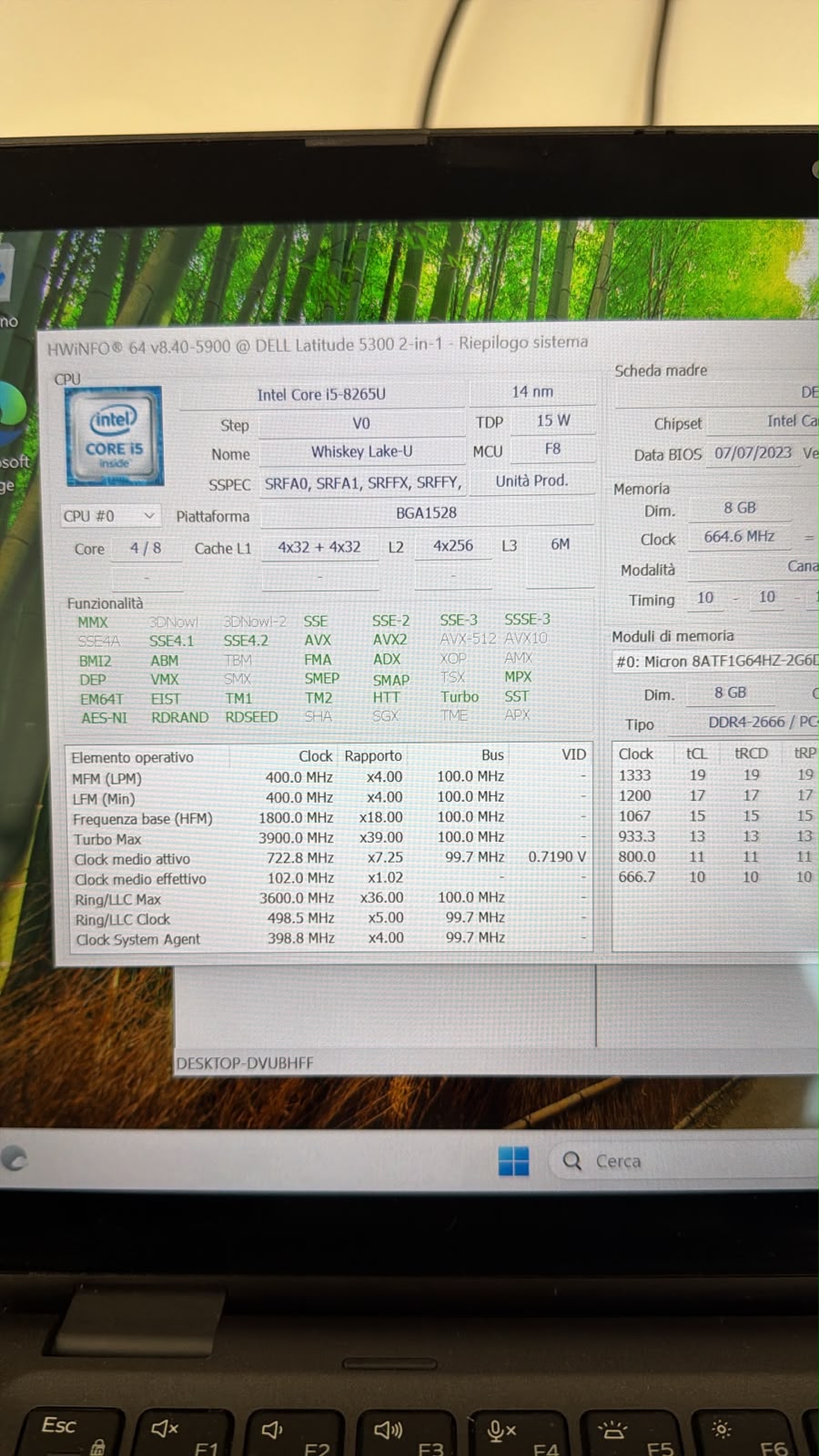Click the Data BIOS 07/07/2023 field
This screenshot has width=819, height=1456.
pyautogui.click(x=753, y=452)
